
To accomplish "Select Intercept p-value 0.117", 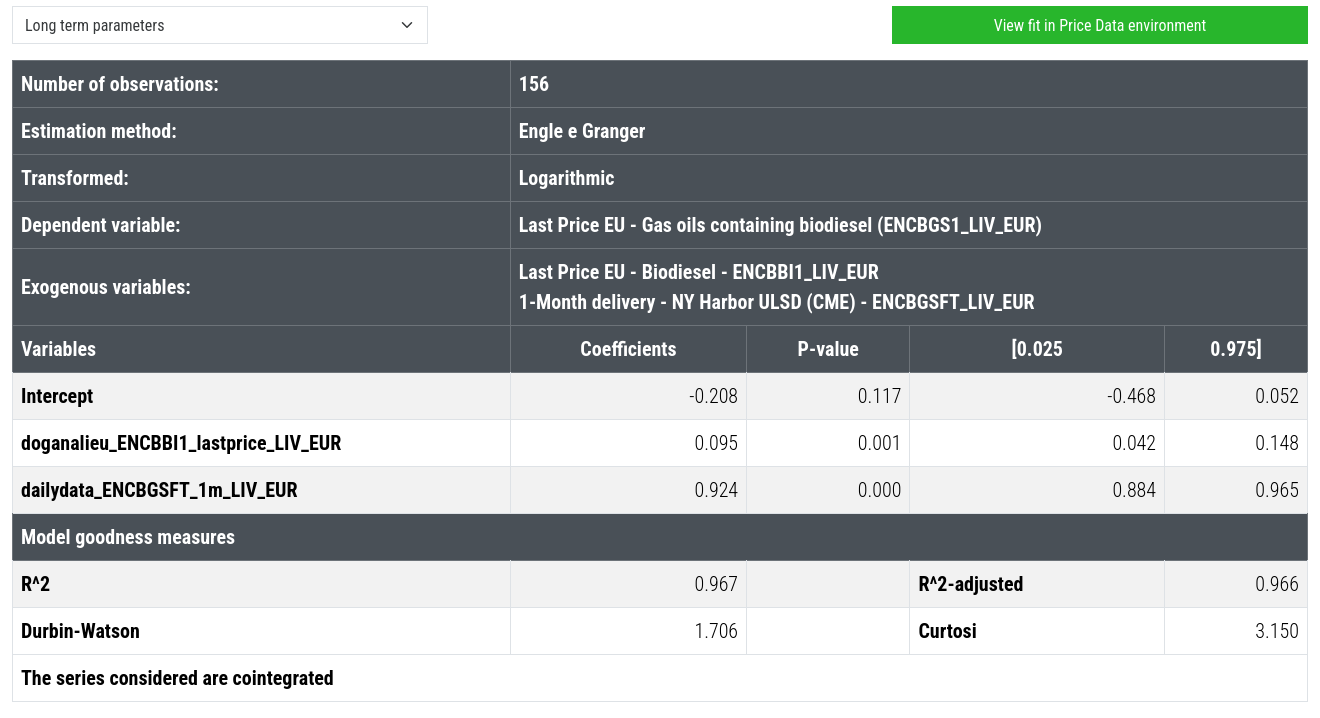I will tap(879, 396).
